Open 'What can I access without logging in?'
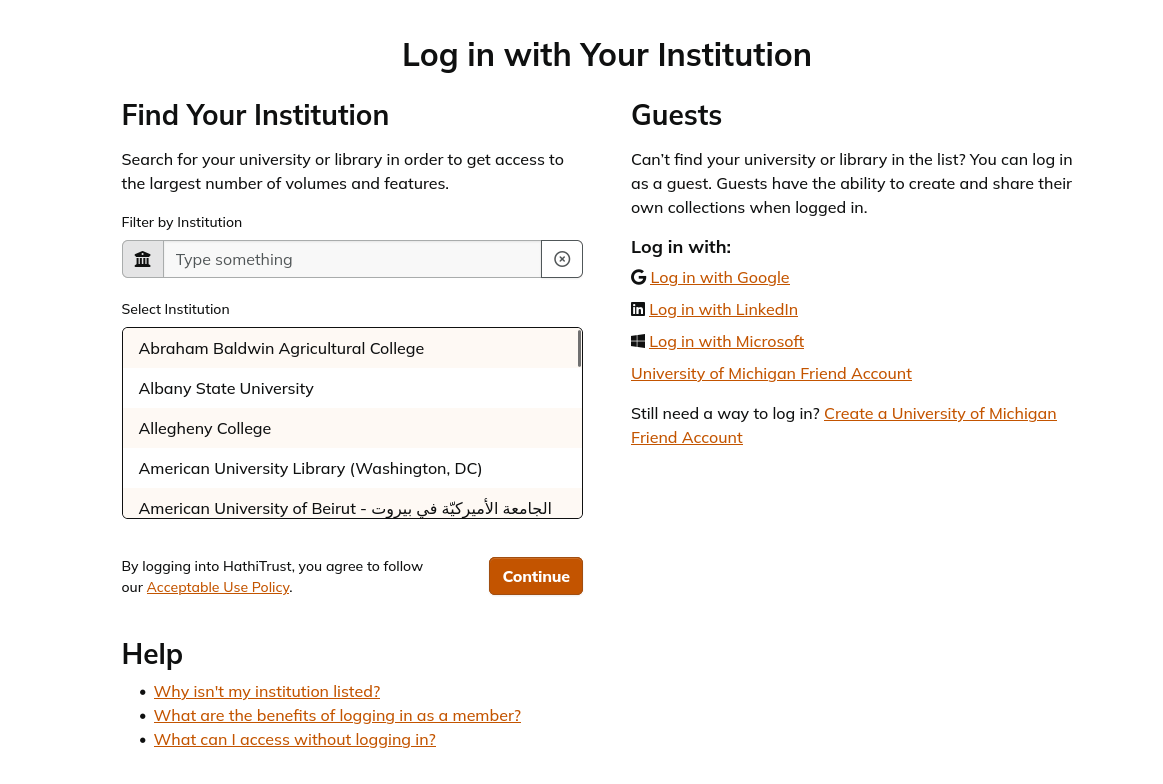This screenshot has height=784, width=1163. 295,739
